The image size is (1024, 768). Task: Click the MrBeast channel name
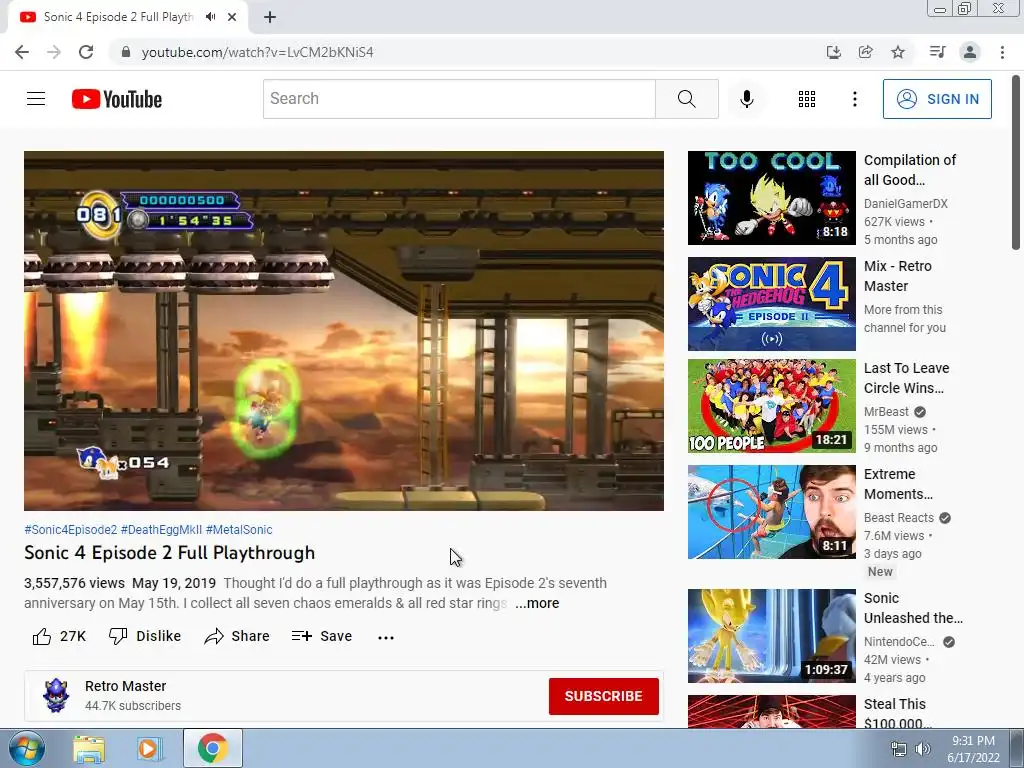click(886, 412)
